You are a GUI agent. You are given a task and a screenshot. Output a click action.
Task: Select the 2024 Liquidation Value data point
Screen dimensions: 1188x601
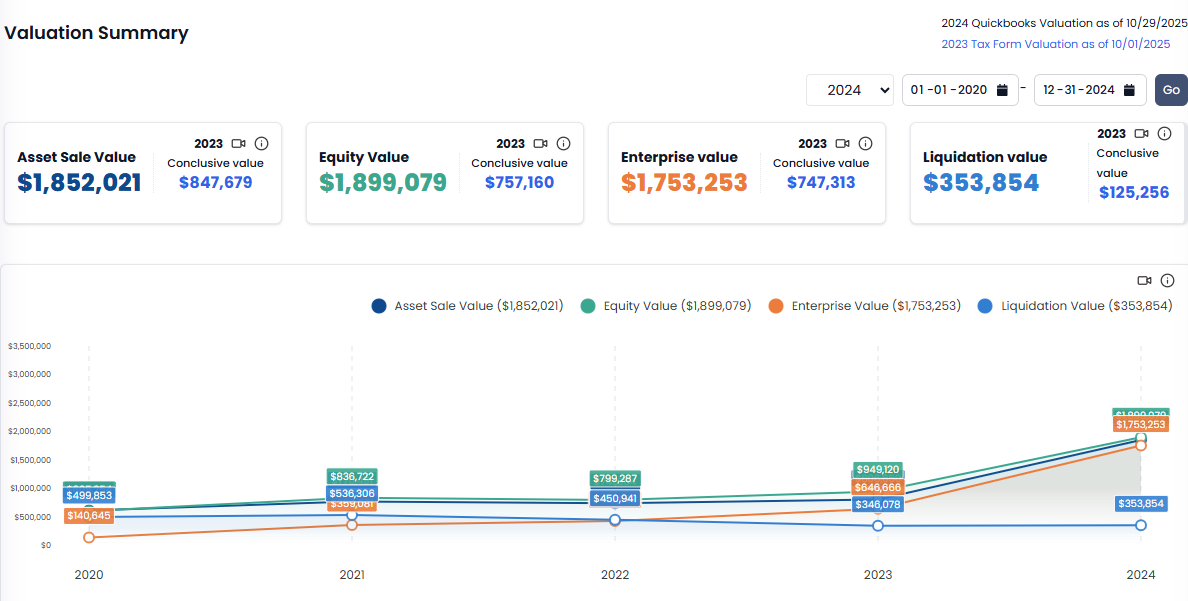[1140, 525]
